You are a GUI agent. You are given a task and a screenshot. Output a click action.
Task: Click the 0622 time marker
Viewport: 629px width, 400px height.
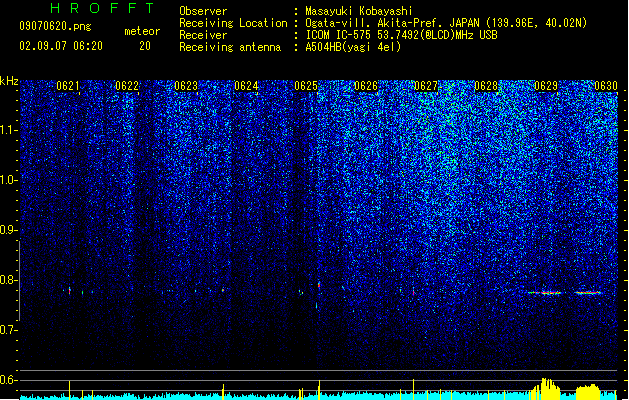coord(127,86)
